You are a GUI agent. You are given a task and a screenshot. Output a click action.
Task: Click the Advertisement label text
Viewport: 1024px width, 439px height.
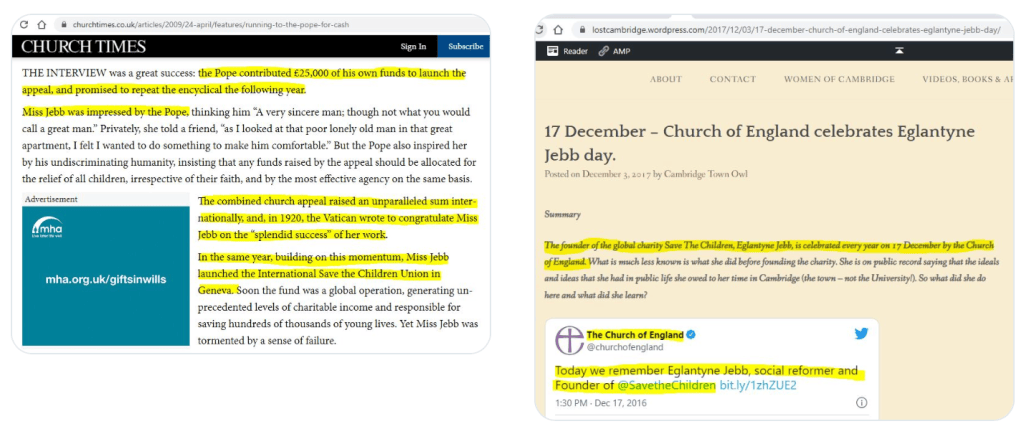51,199
